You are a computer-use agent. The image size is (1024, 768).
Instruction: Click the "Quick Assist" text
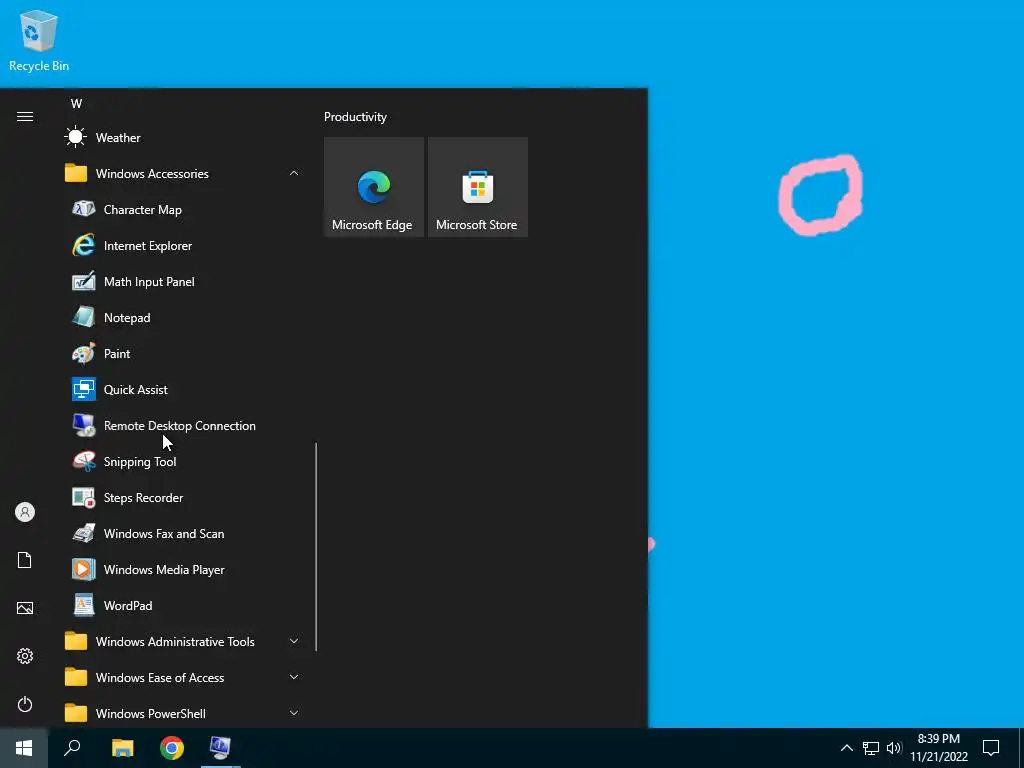pyautogui.click(x=136, y=390)
